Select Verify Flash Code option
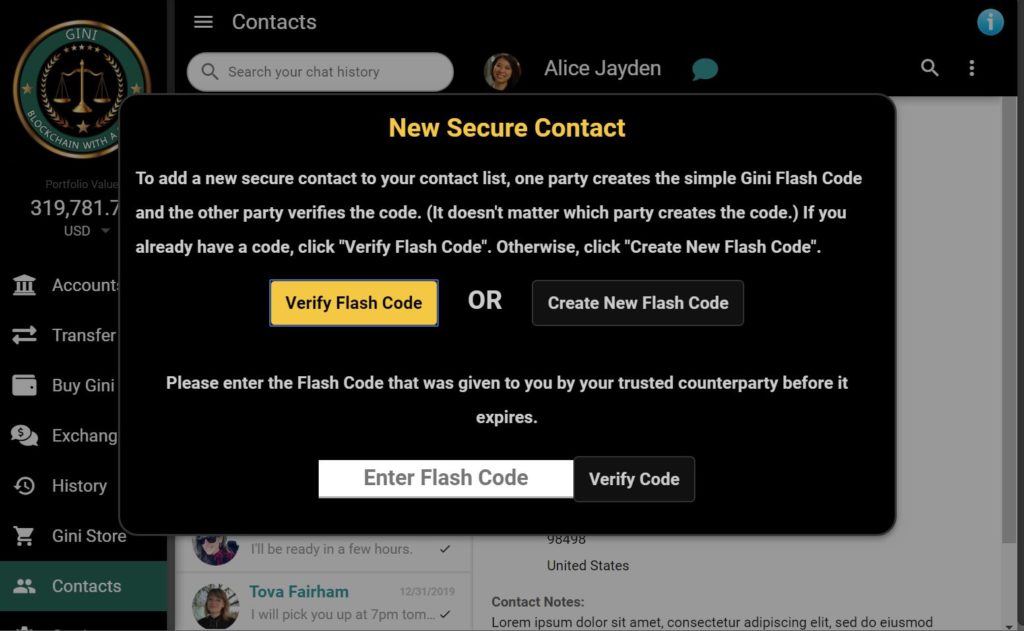The image size is (1024, 631). (353, 303)
